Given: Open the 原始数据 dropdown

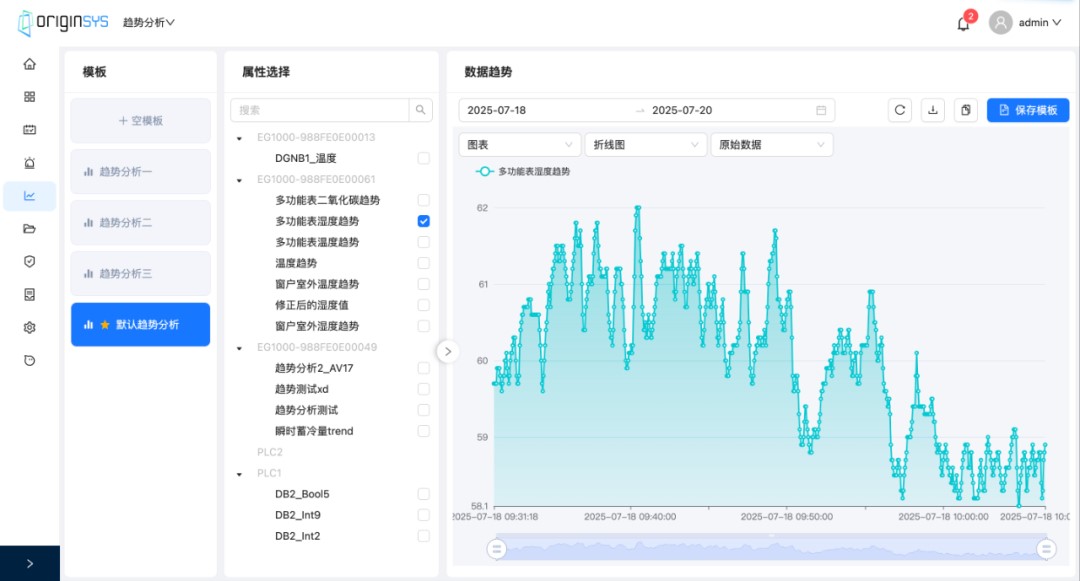Looking at the screenshot, I should pyautogui.click(x=770, y=144).
